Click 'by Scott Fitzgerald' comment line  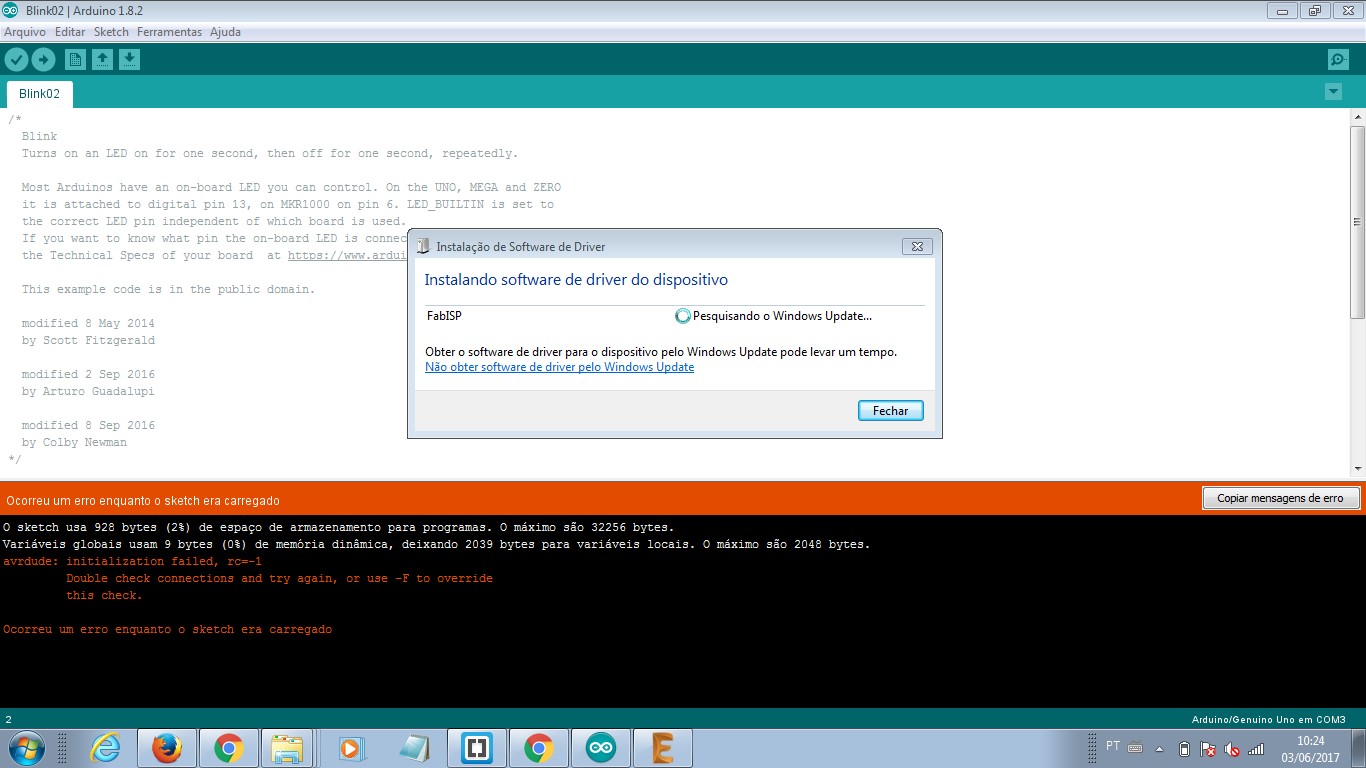click(88, 340)
